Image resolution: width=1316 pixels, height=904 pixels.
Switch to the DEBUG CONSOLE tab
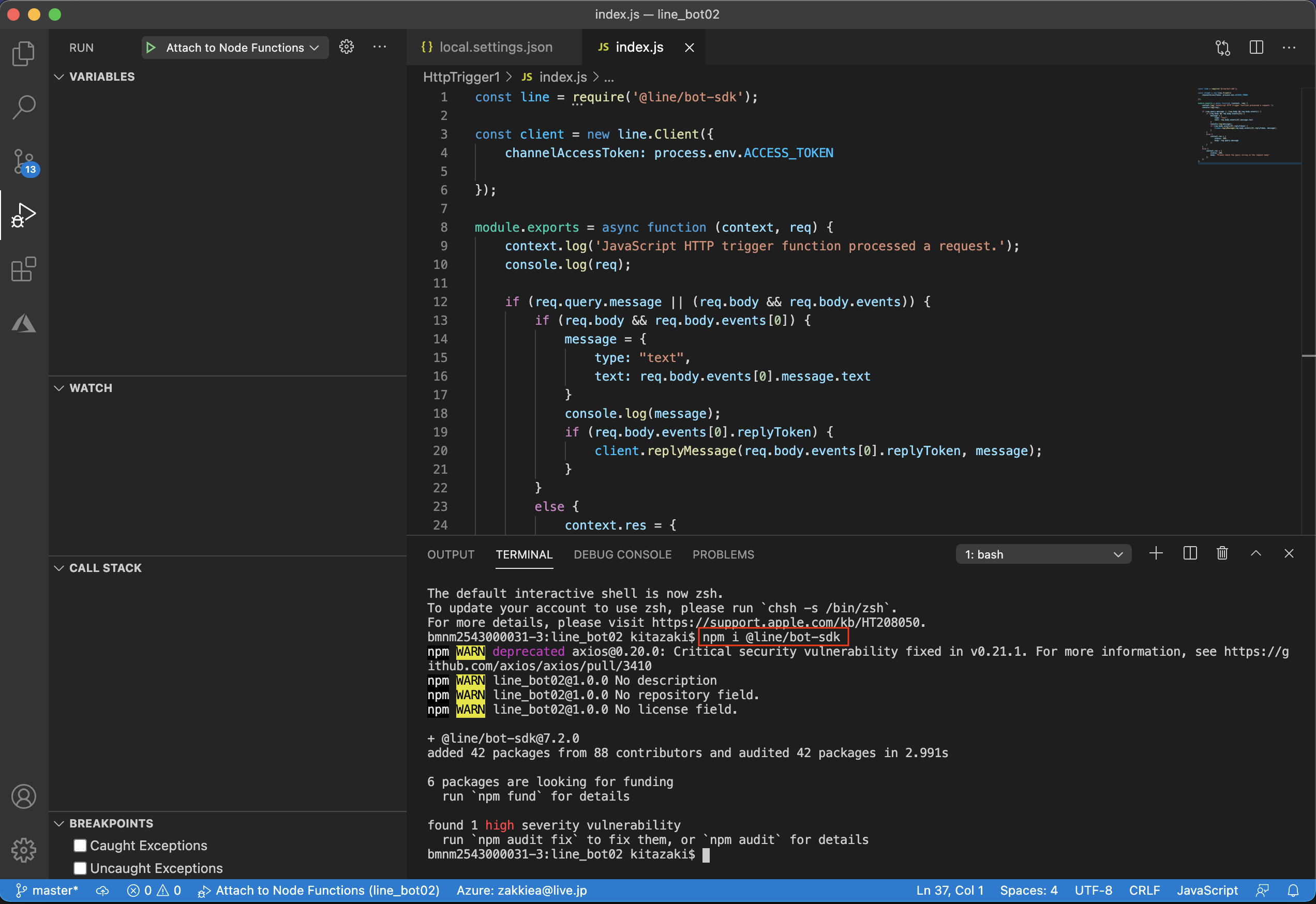[x=623, y=554]
